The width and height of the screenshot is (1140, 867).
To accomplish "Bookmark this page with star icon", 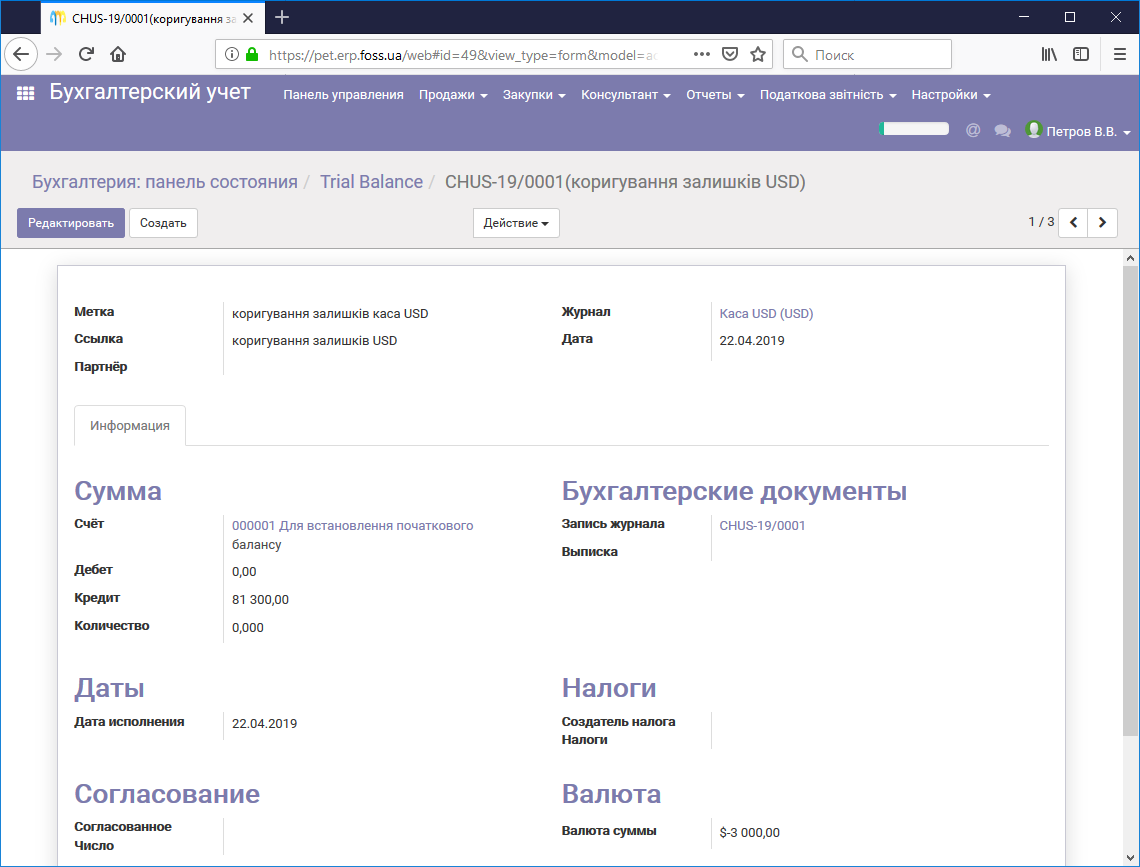I will [758, 55].
